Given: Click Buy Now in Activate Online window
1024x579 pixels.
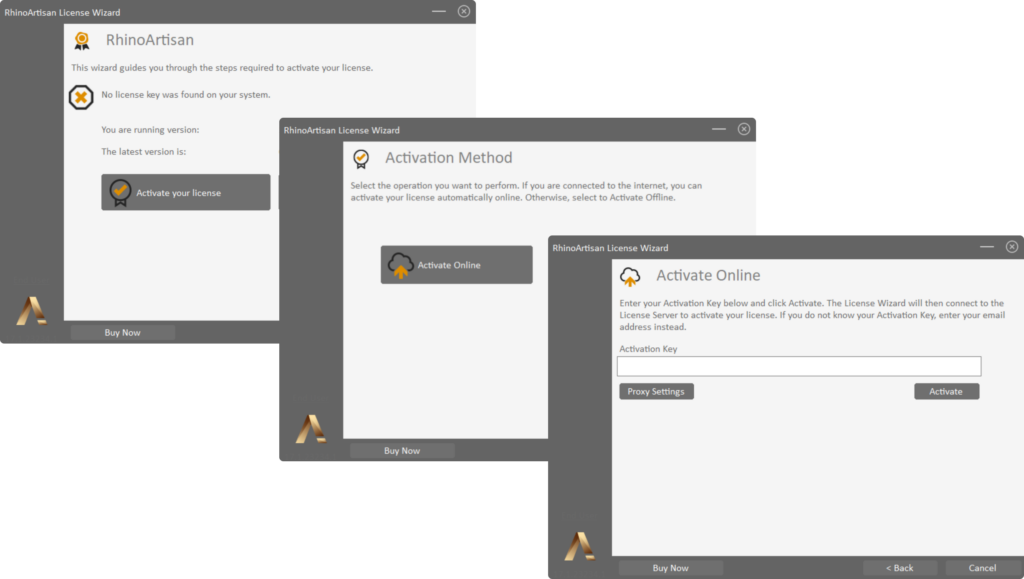Looking at the screenshot, I should pos(671,568).
